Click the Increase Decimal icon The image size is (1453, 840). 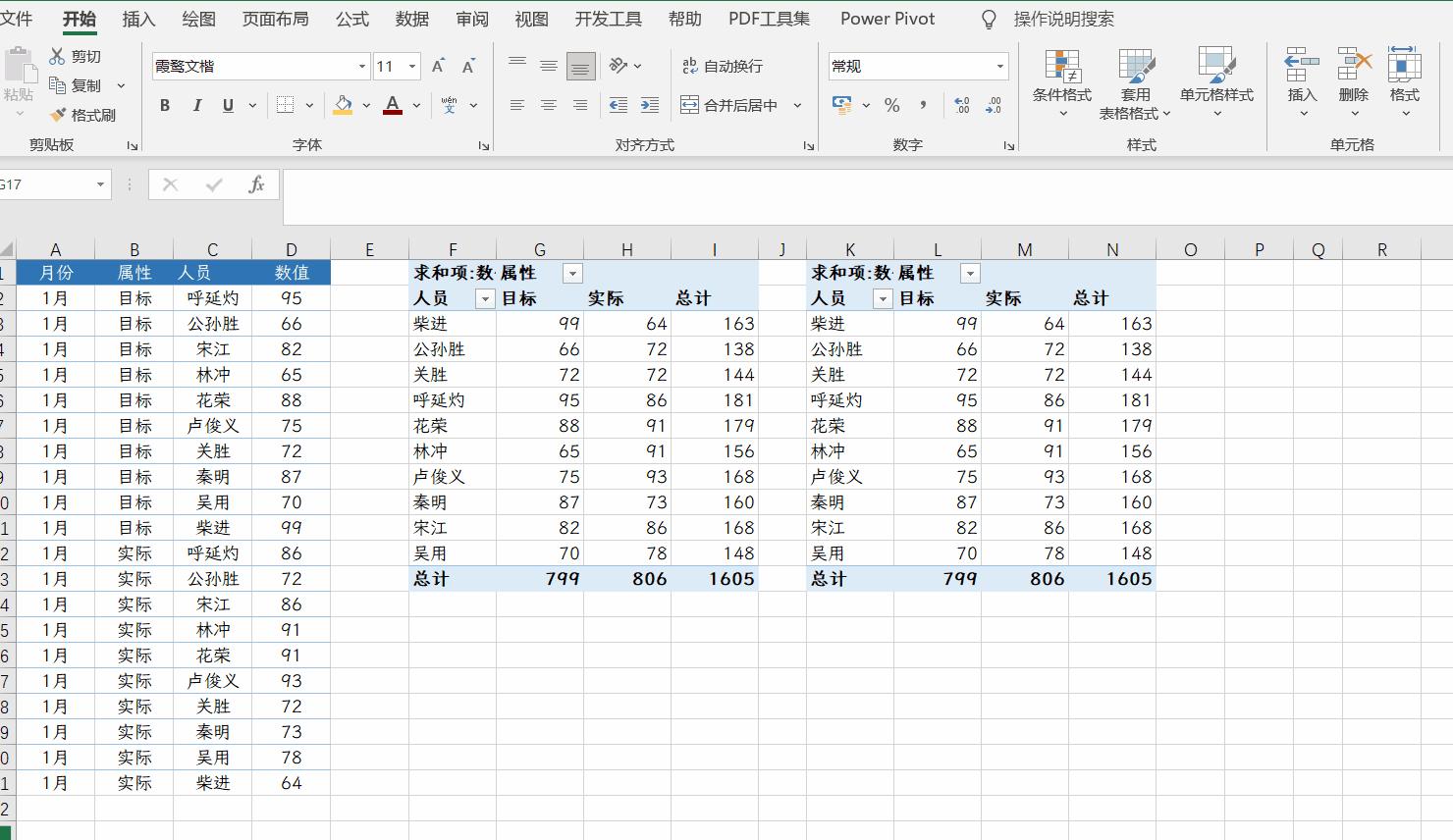959,105
